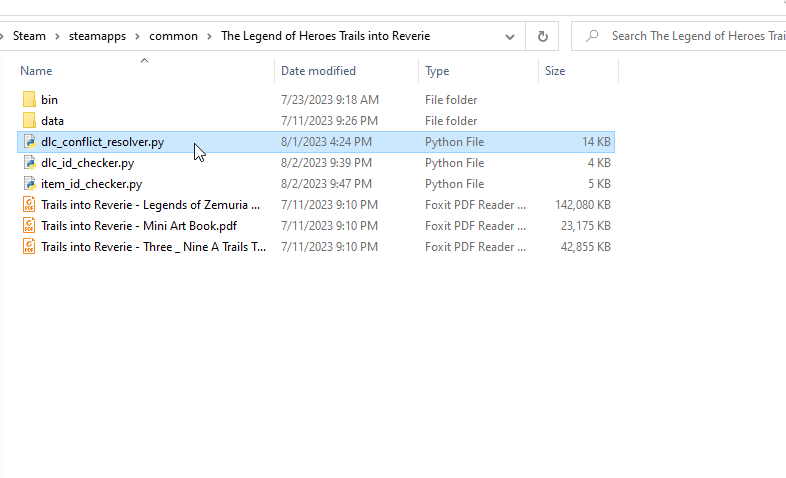
Task: Expand the chevron after steamapps in path
Action: click(x=137, y=36)
